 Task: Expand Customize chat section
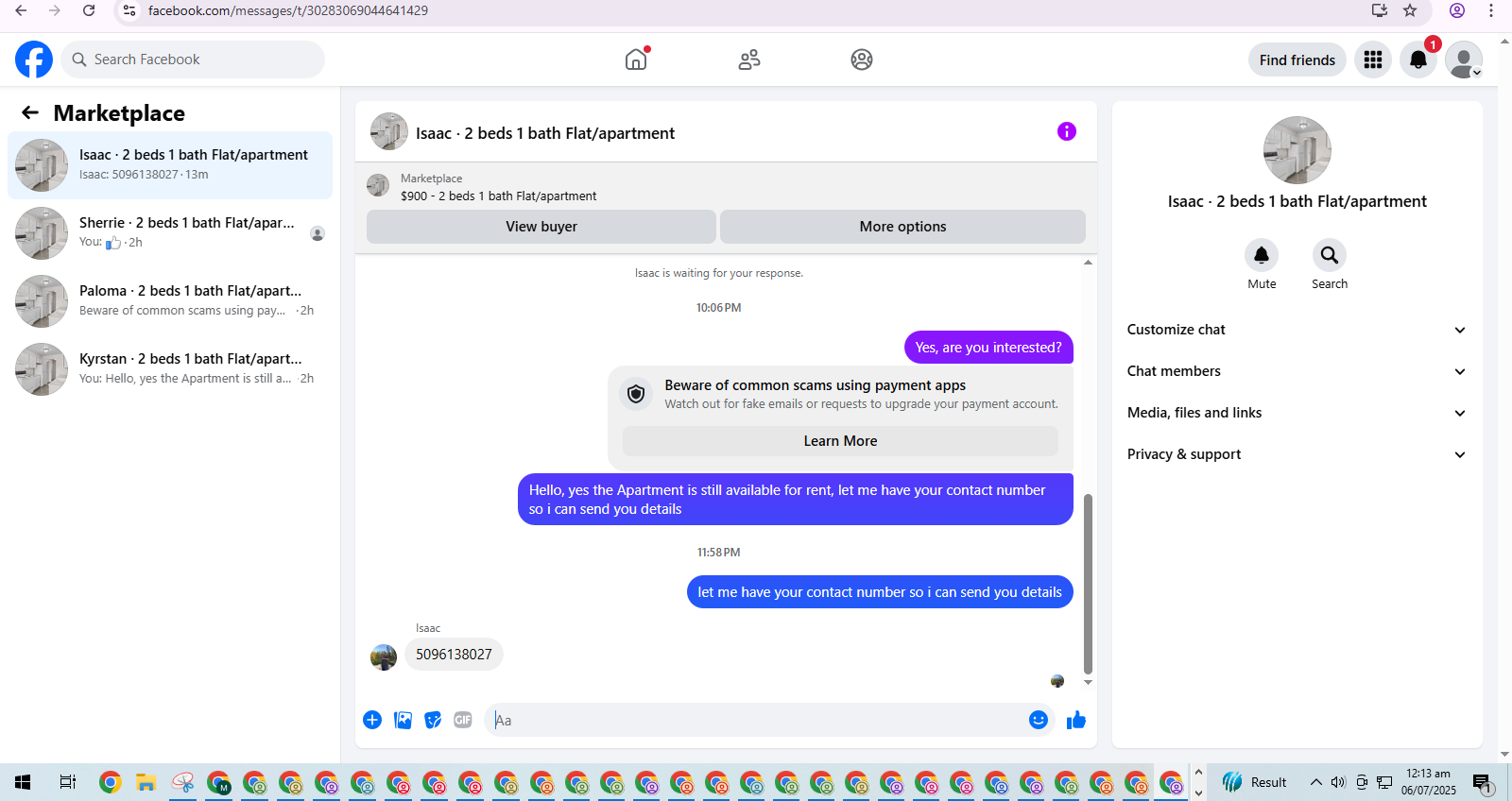coord(1297,330)
